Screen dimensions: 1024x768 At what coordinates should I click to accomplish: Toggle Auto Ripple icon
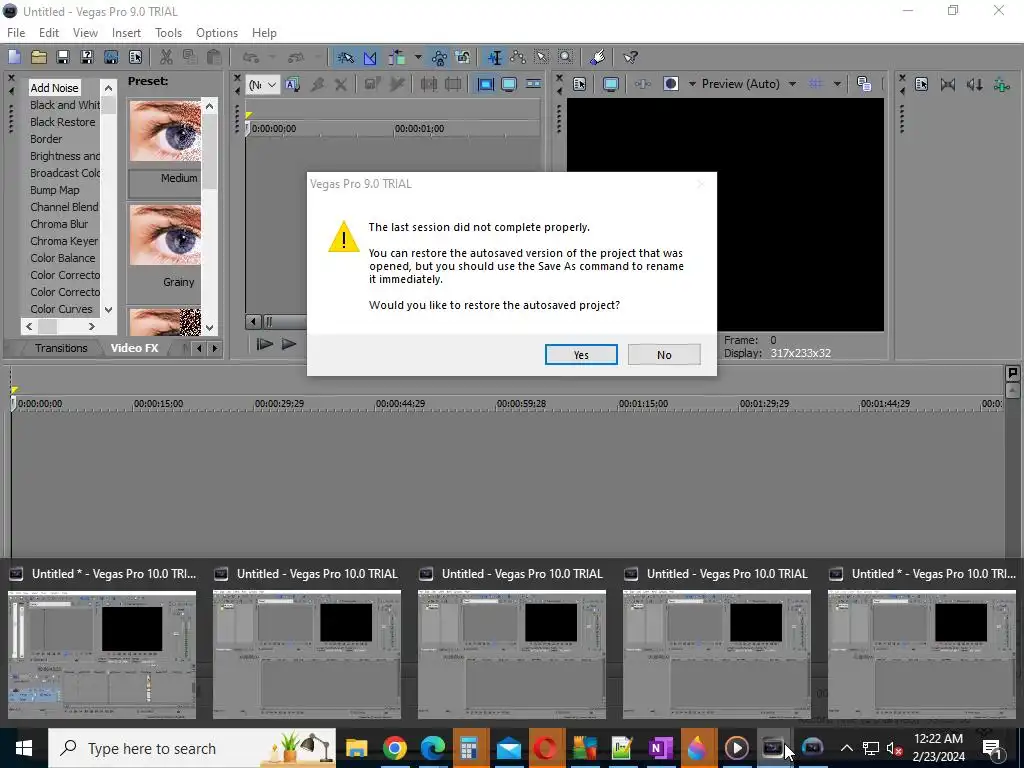(396, 57)
